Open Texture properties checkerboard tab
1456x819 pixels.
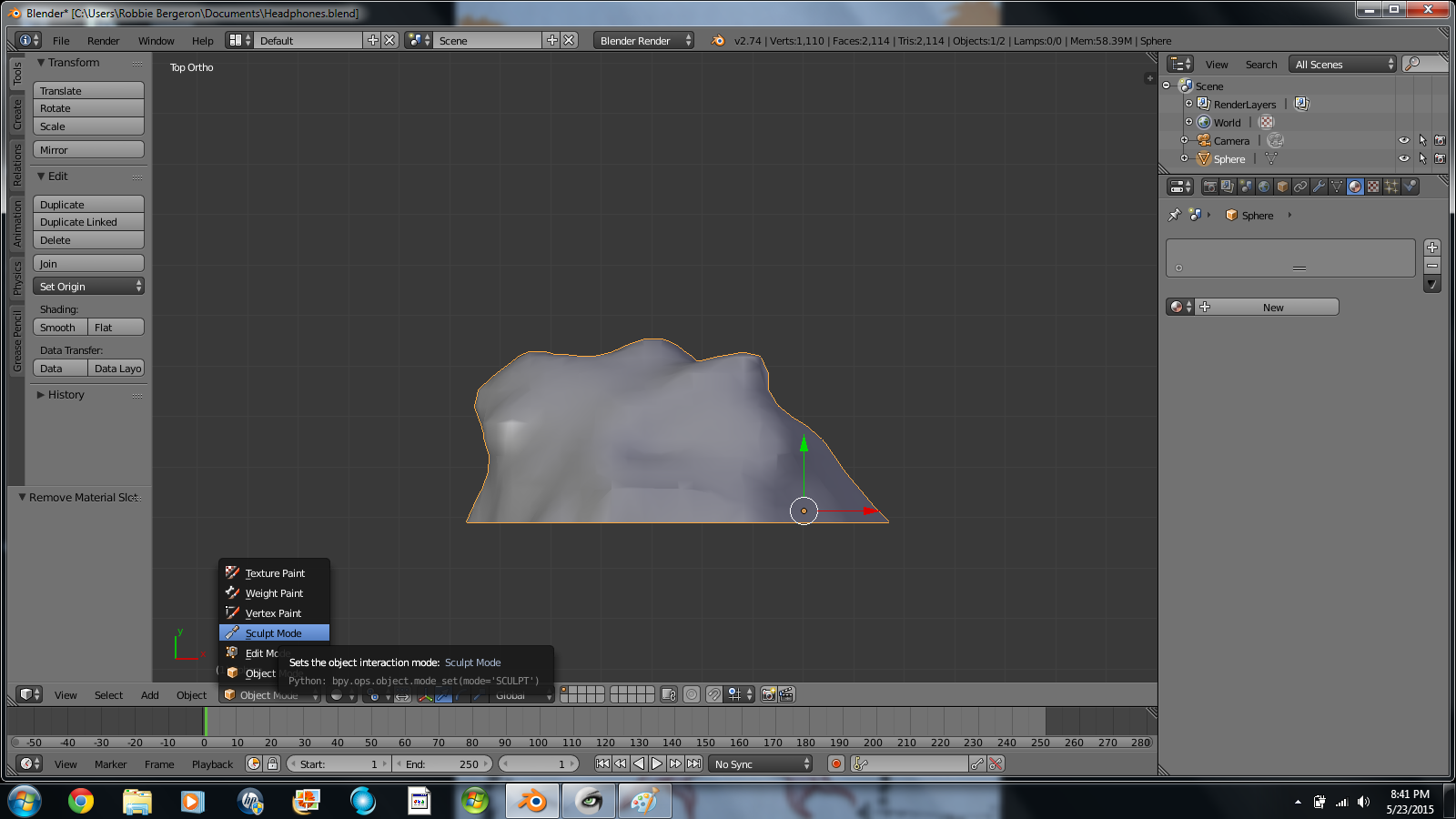point(1373,187)
